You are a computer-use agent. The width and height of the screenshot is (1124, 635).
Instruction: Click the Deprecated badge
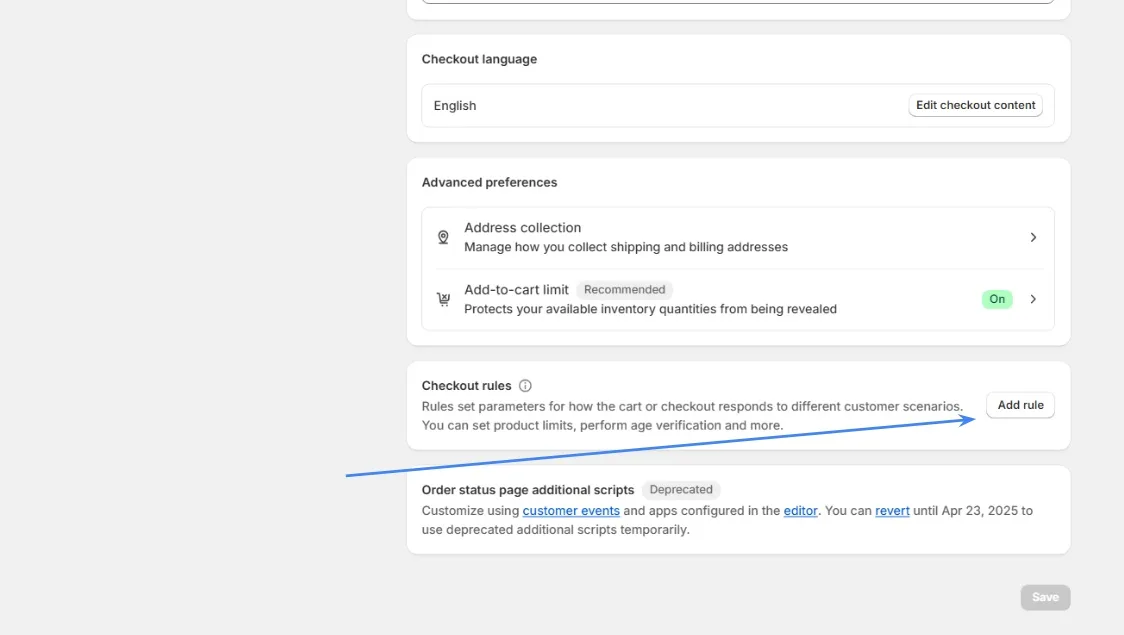click(x=681, y=490)
